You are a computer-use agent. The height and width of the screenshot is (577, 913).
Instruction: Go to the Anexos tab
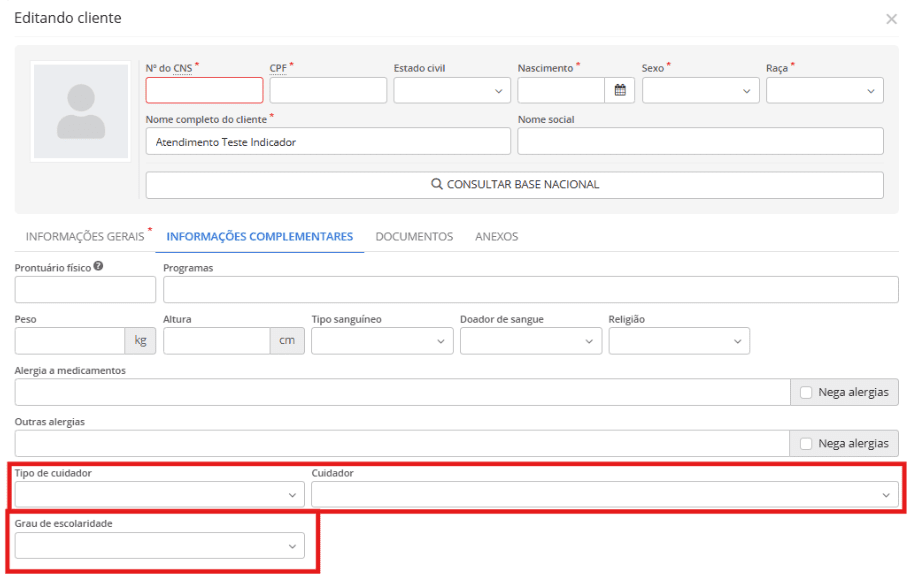pos(496,237)
